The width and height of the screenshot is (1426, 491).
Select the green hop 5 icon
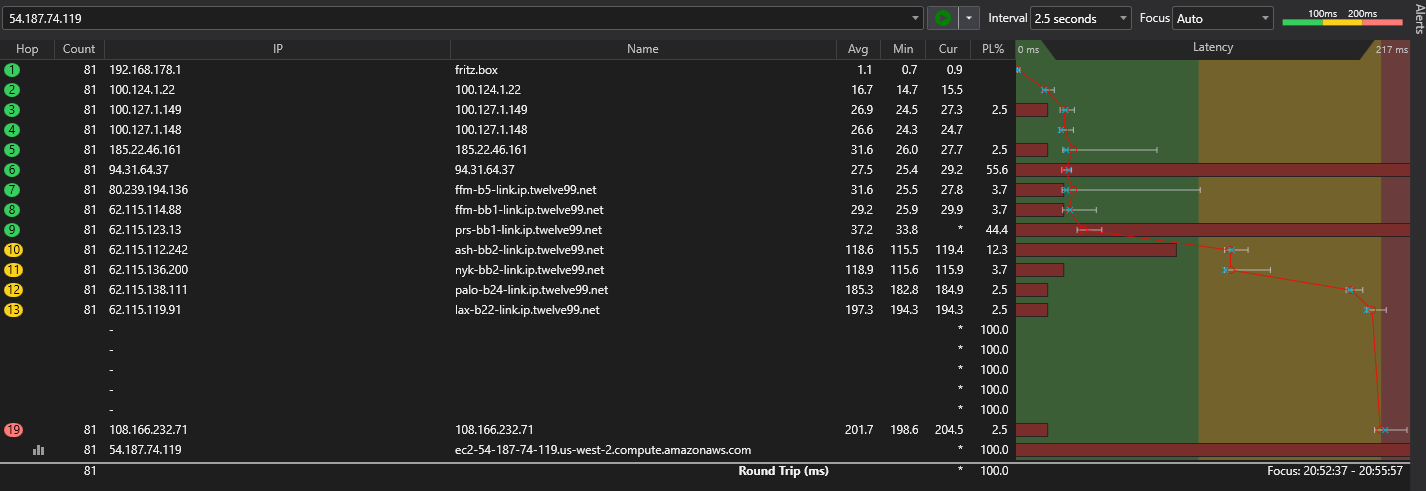[x=12, y=150]
